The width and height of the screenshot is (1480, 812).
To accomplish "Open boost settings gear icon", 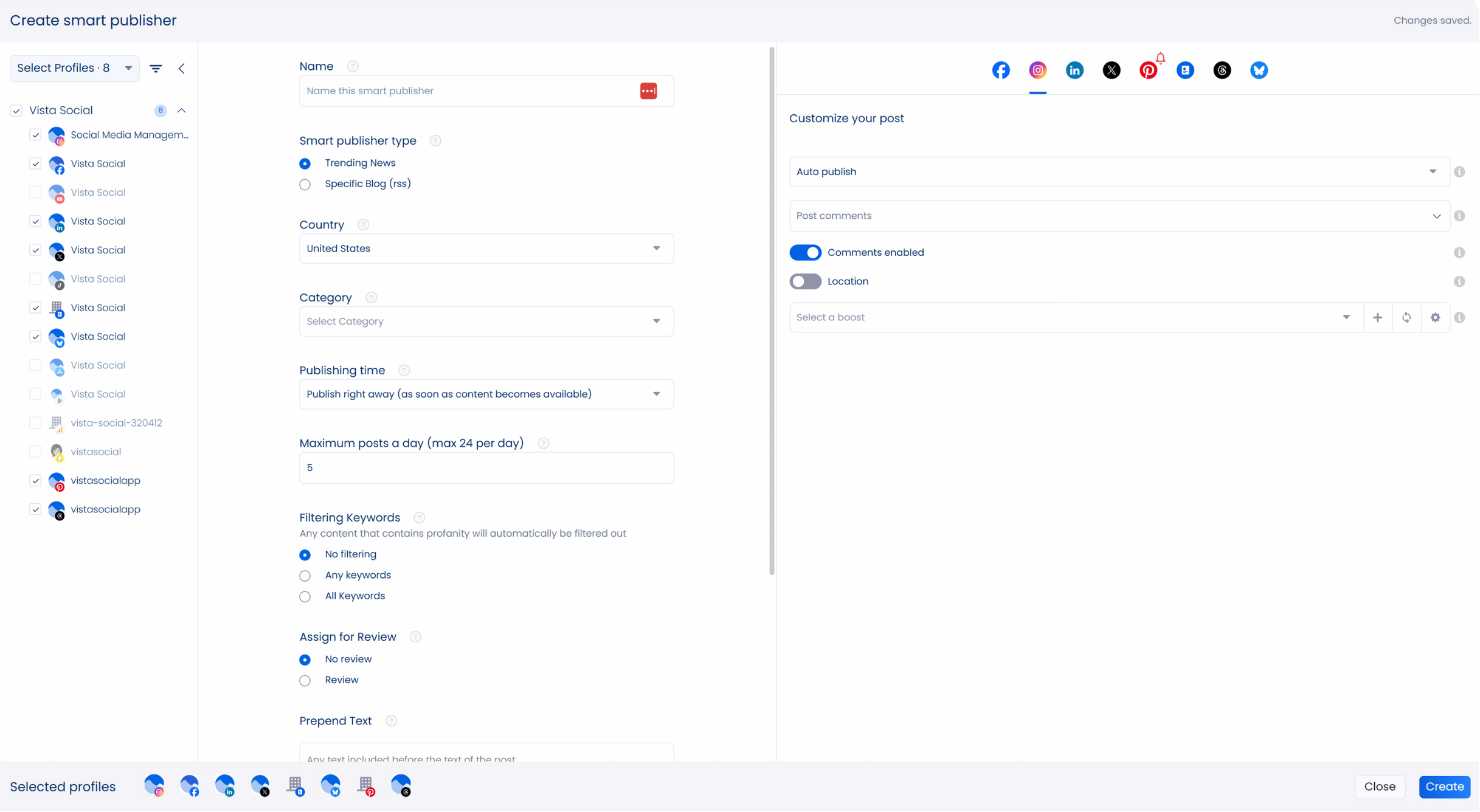I will tap(1435, 318).
